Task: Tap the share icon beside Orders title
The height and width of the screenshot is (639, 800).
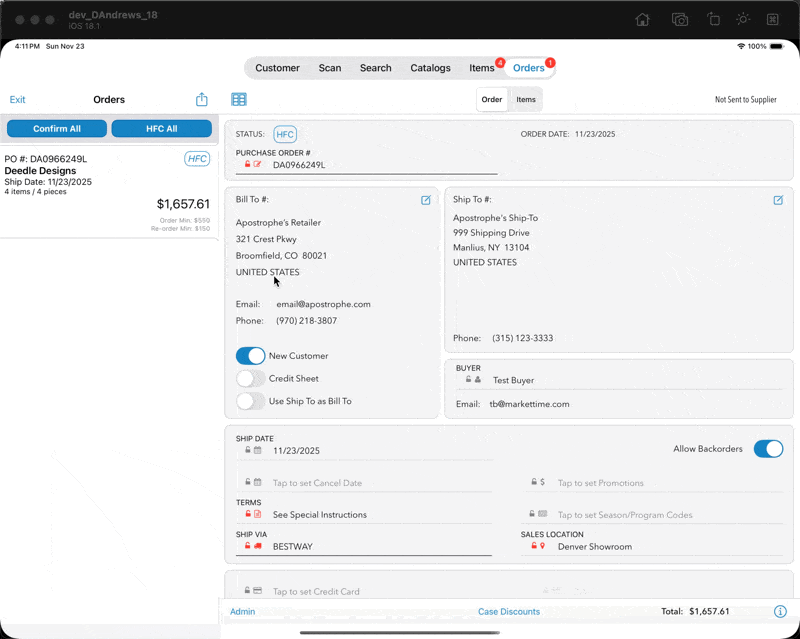Action: tap(202, 99)
